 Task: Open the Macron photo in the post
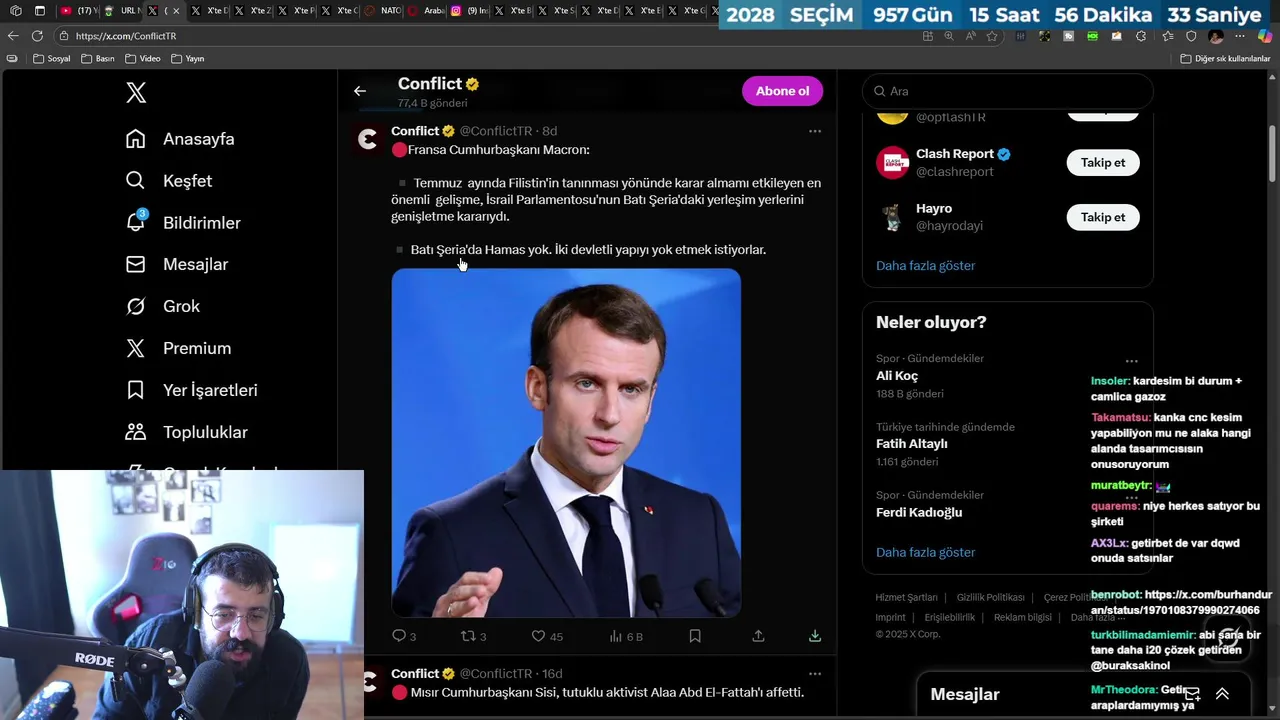coord(566,443)
